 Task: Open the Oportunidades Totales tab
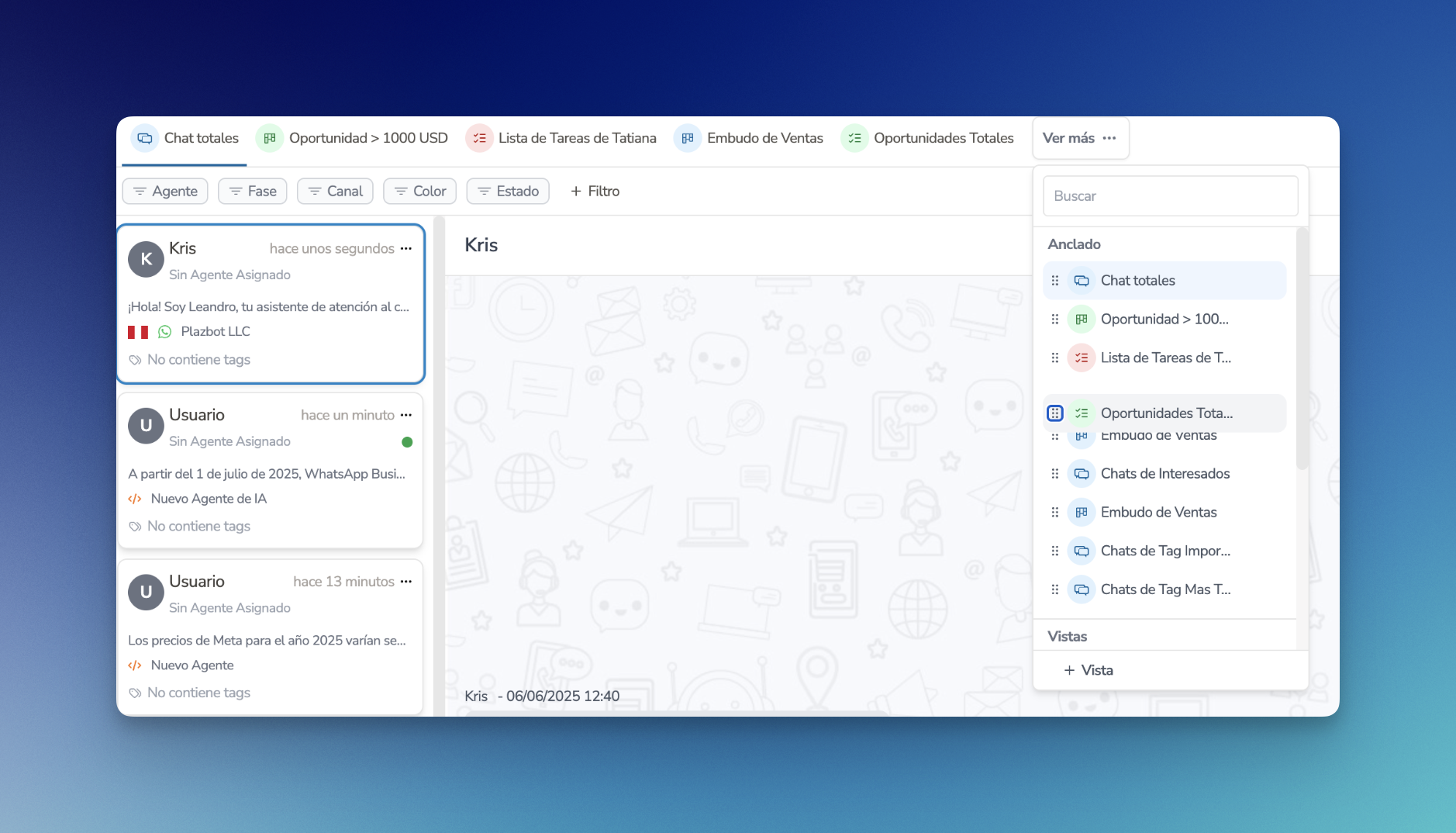point(928,138)
